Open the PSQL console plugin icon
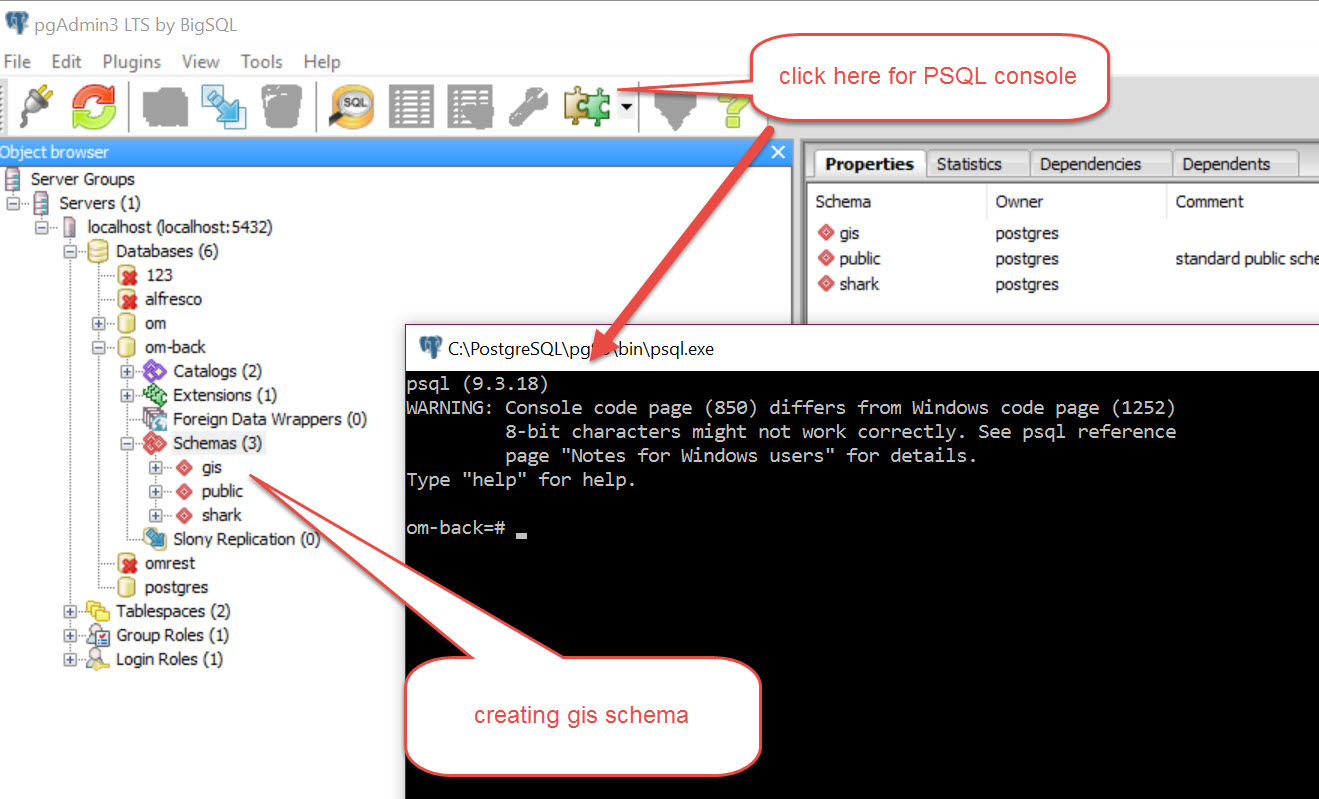The width and height of the screenshot is (1319, 799). pos(589,106)
